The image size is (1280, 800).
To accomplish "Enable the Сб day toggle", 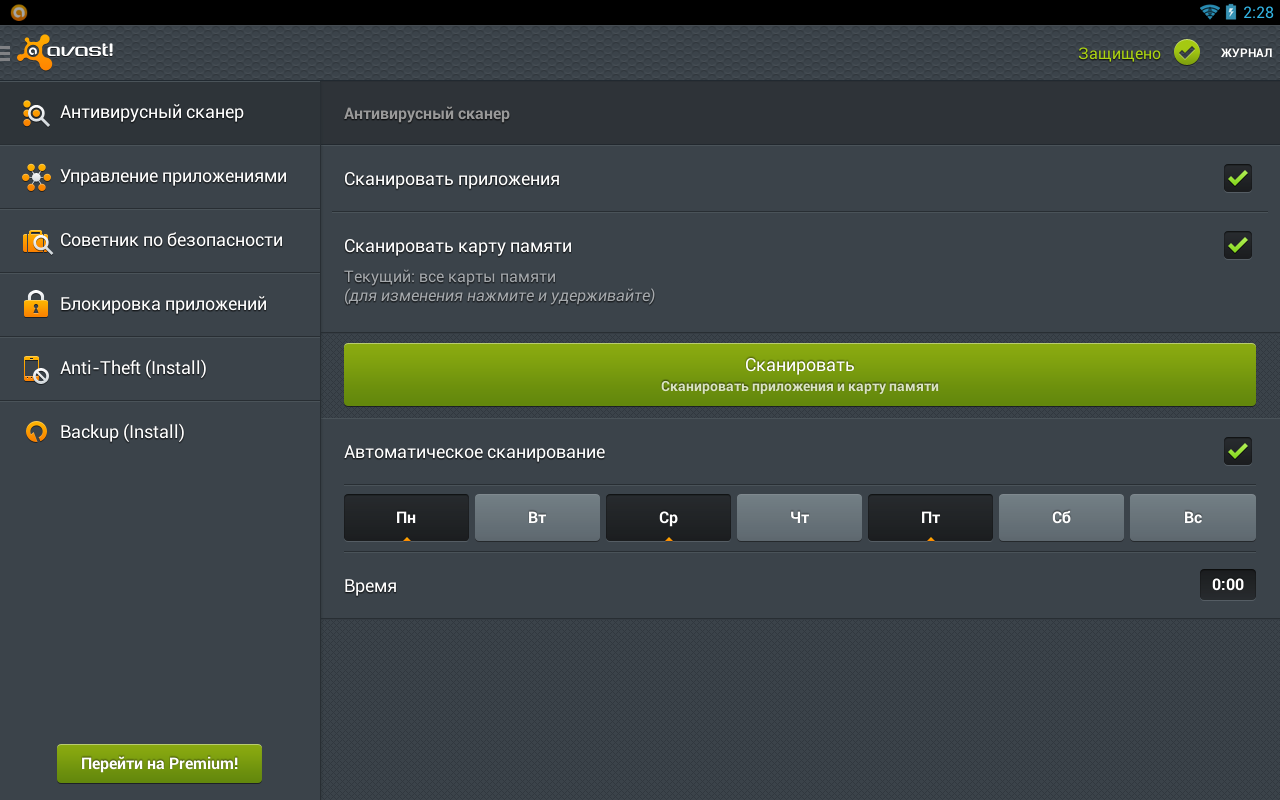I will coord(1061,518).
